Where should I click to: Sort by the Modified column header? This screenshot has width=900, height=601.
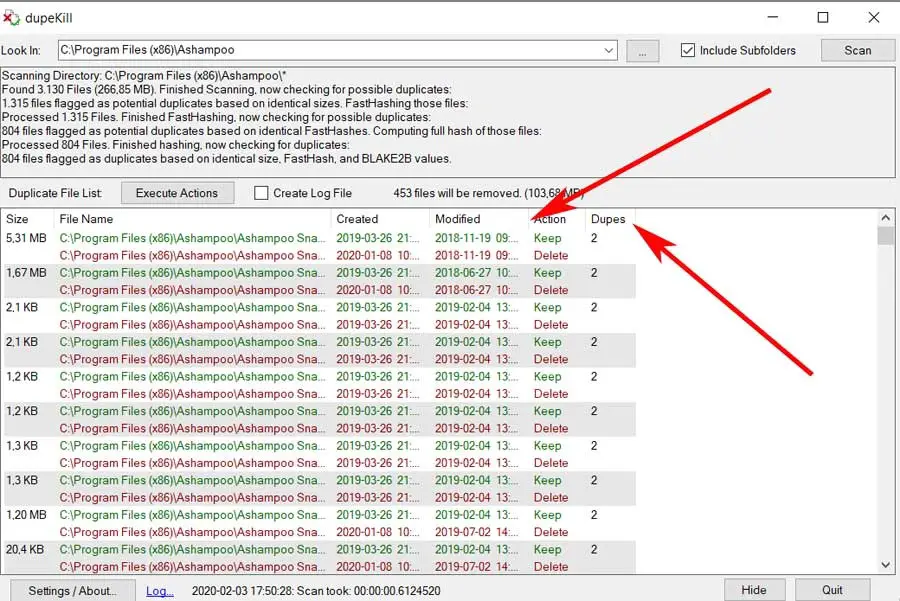[479, 219]
